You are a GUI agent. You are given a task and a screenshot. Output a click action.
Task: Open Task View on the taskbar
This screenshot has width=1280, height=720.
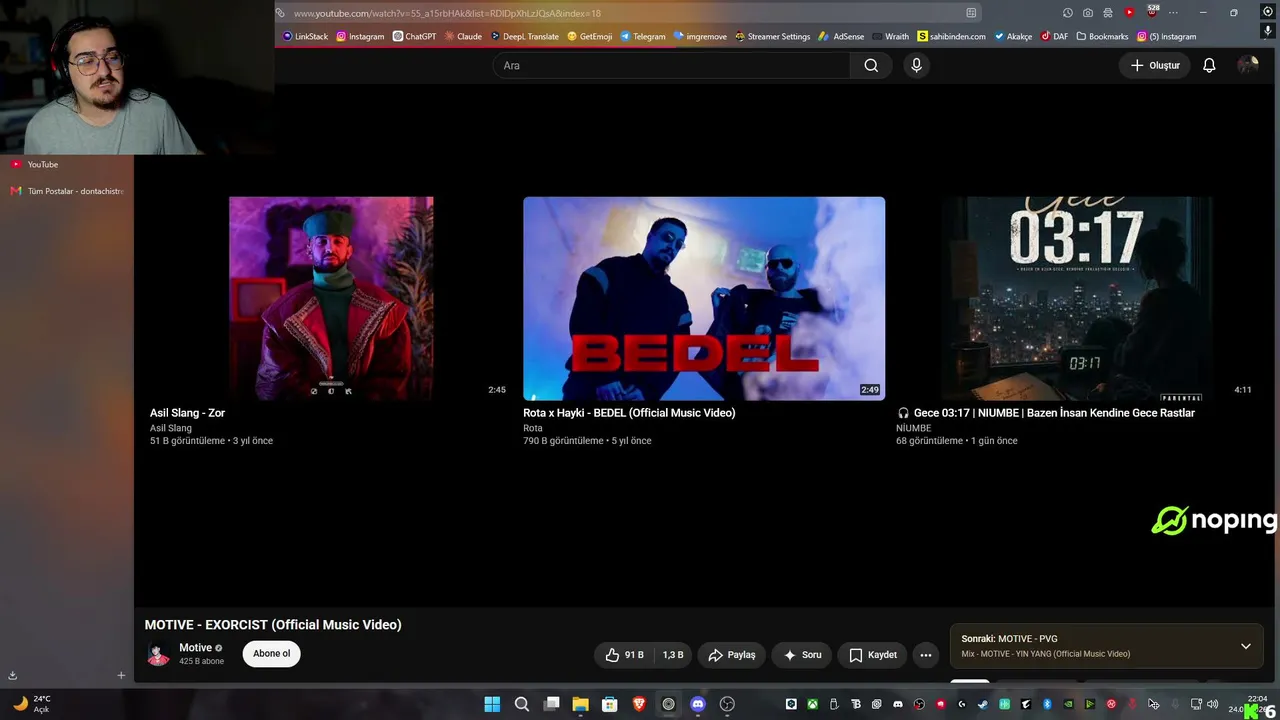(551, 704)
